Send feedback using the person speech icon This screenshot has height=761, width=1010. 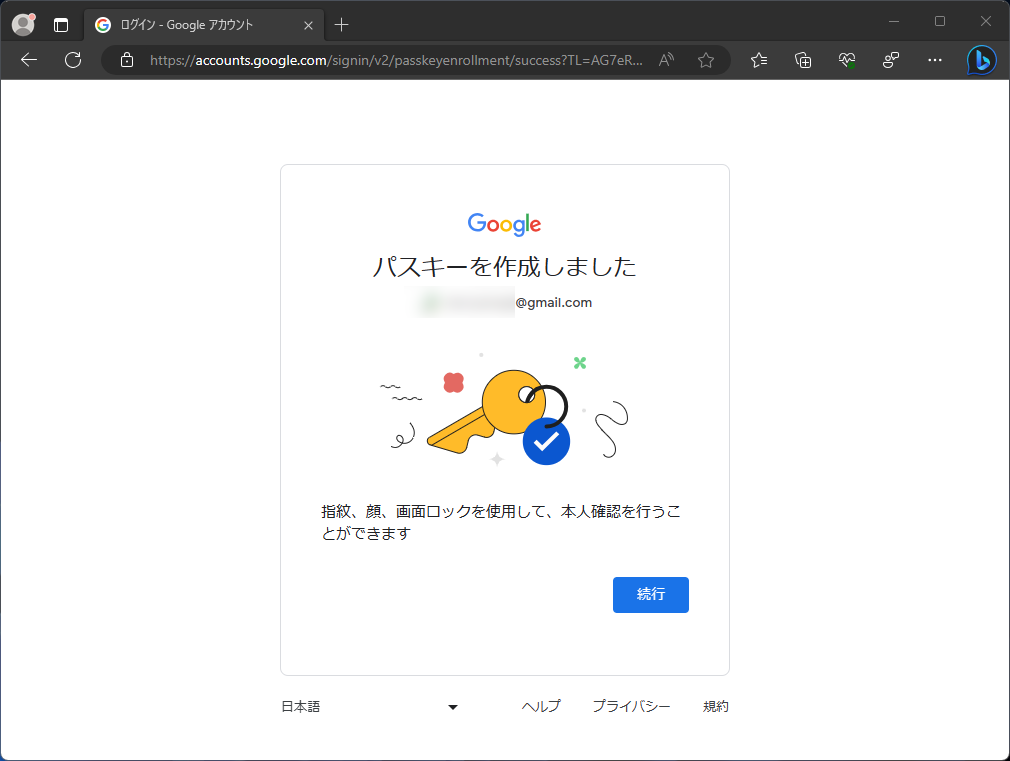coord(890,60)
